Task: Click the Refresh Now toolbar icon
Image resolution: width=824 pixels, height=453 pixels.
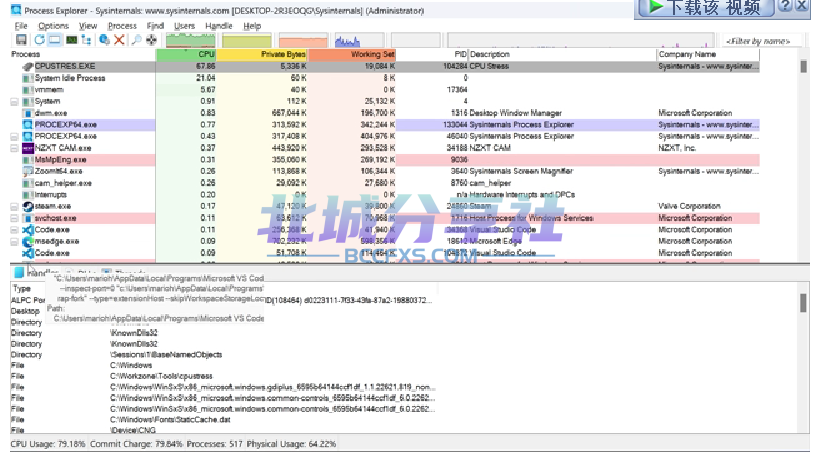Action: point(39,40)
